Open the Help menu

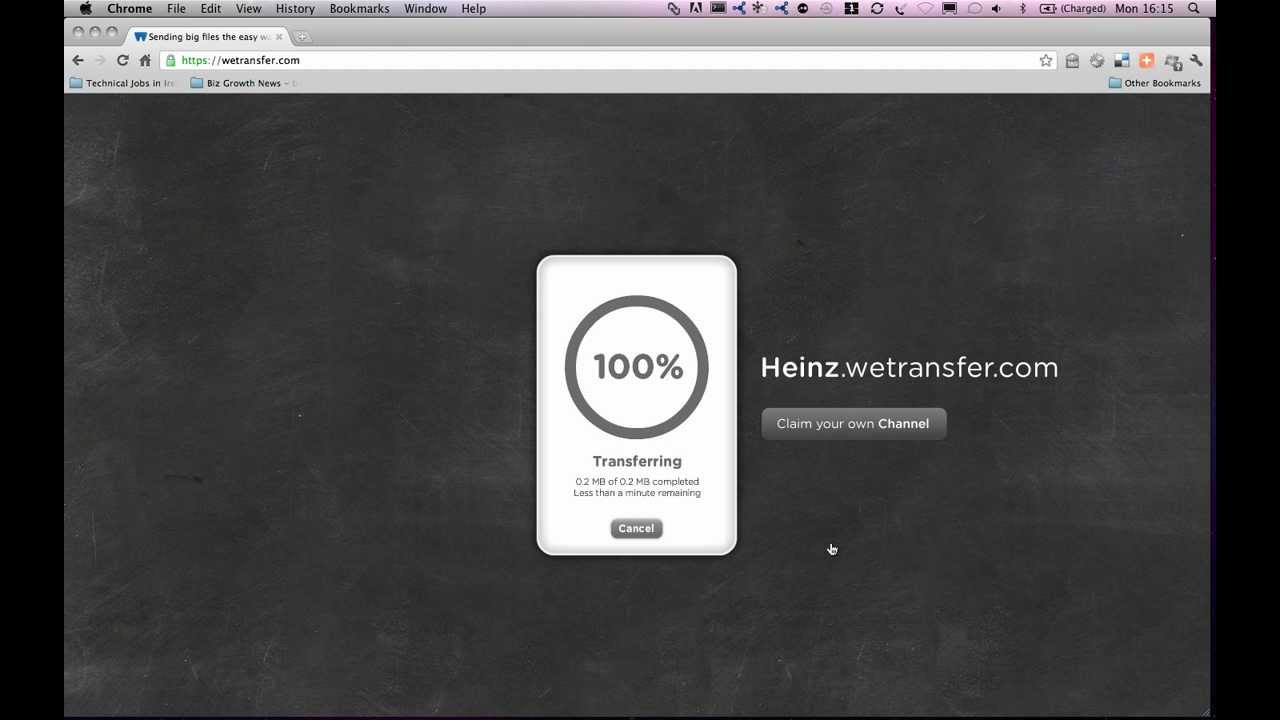(x=473, y=9)
